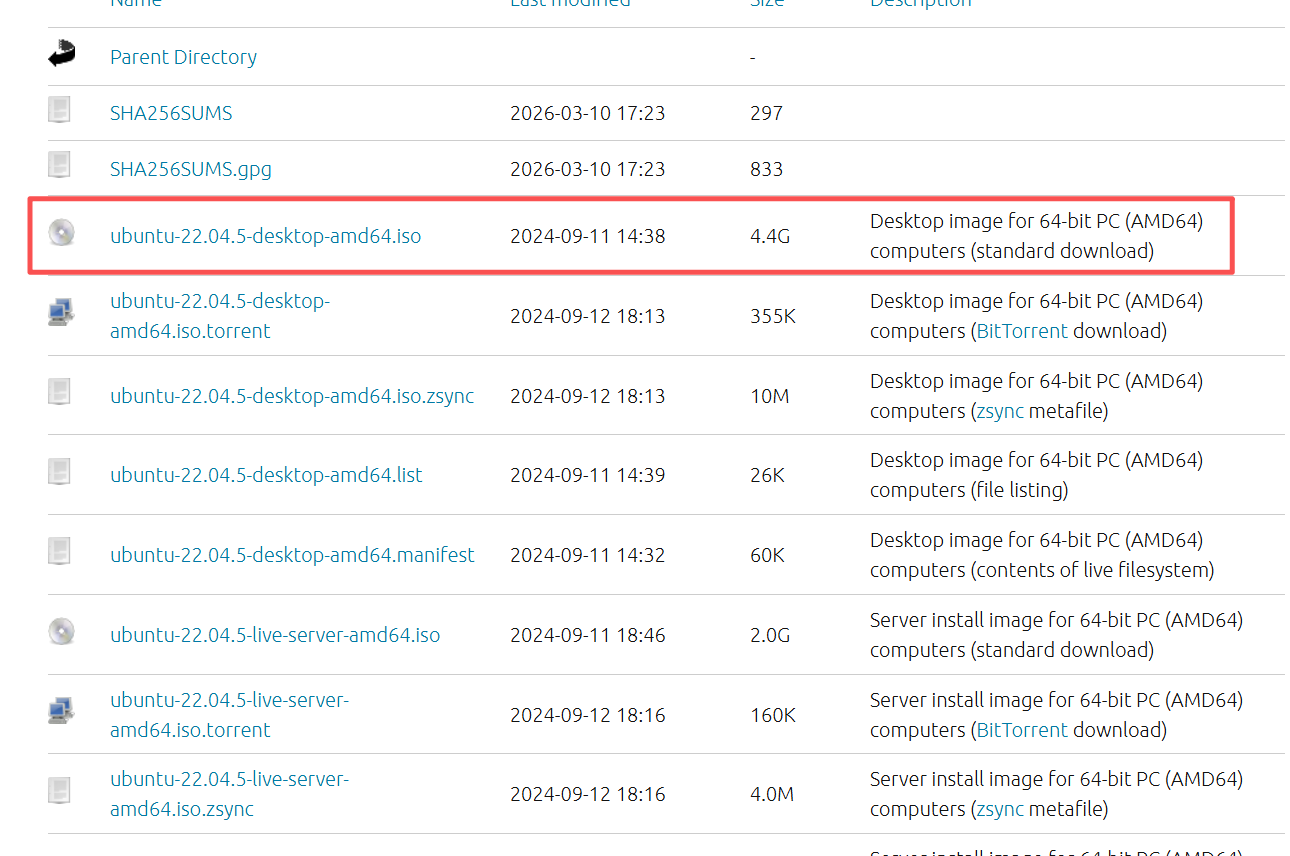Viewport: 1290px width, 856px height.
Task: Click the size value "26K"
Action: [x=767, y=475]
